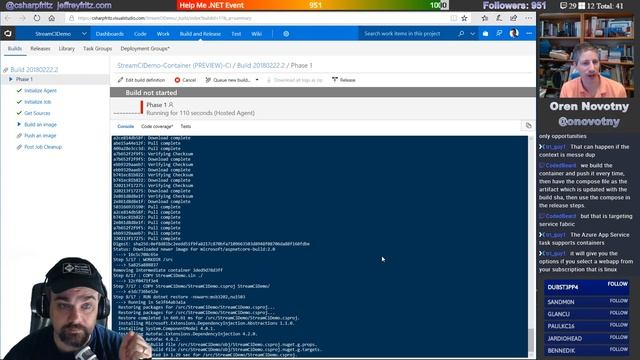Click the person icon beside Phase 1 header
The image size is (640, 360).
coord(171,105)
